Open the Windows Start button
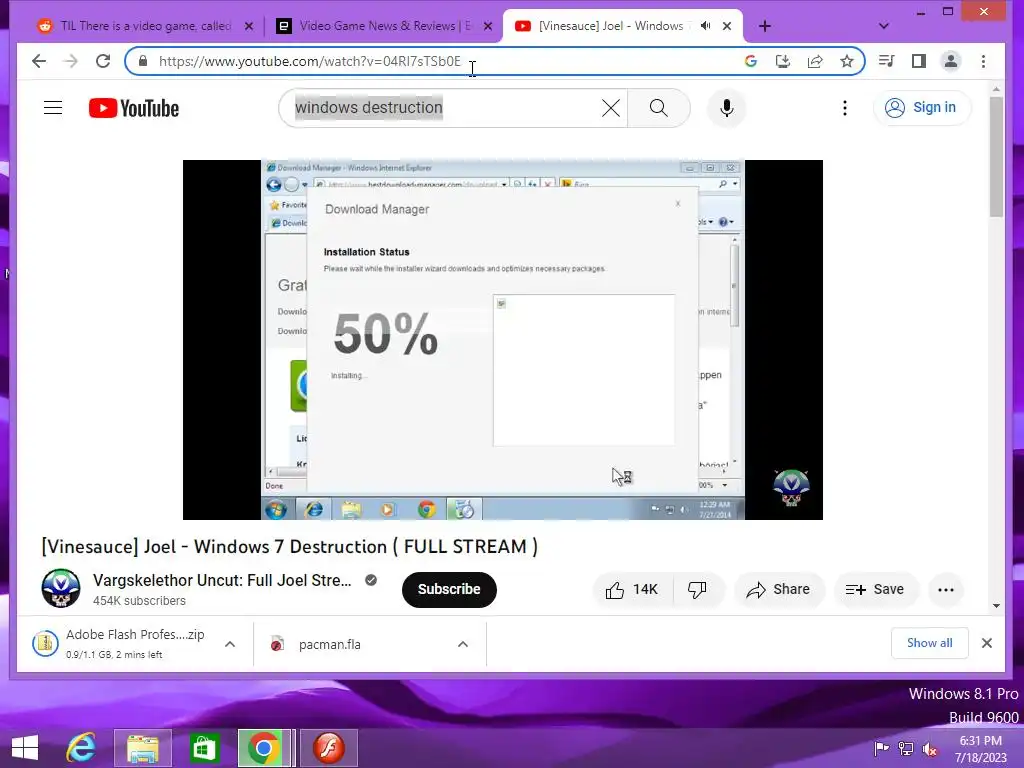1024x768 pixels. (25, 748)
